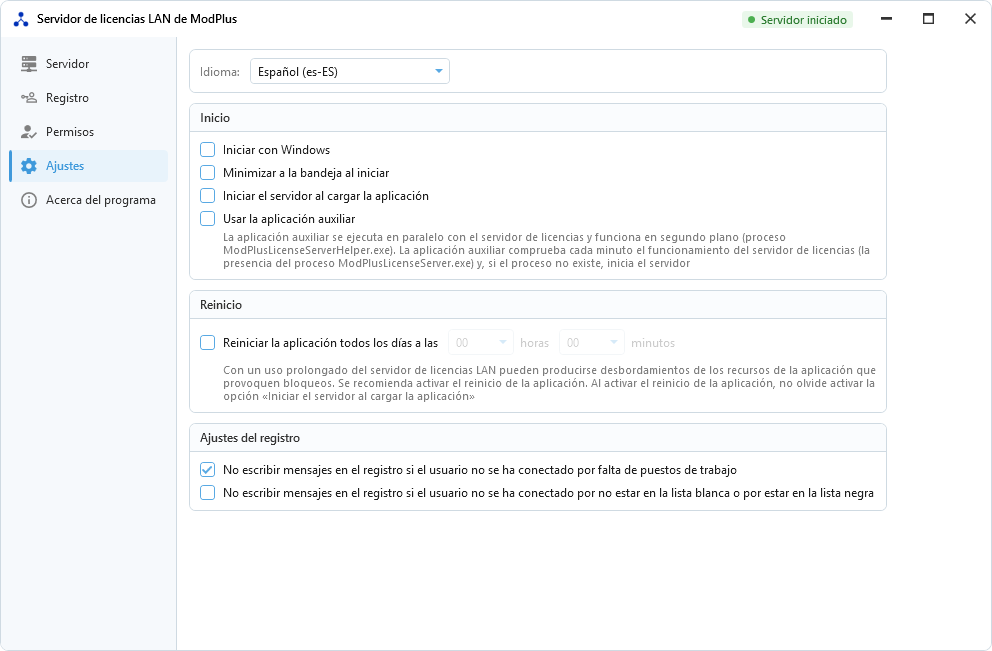Click the restart recommendation description text
Screen dimensions: 992x651
pyautogui.click(x=549, y=383)
